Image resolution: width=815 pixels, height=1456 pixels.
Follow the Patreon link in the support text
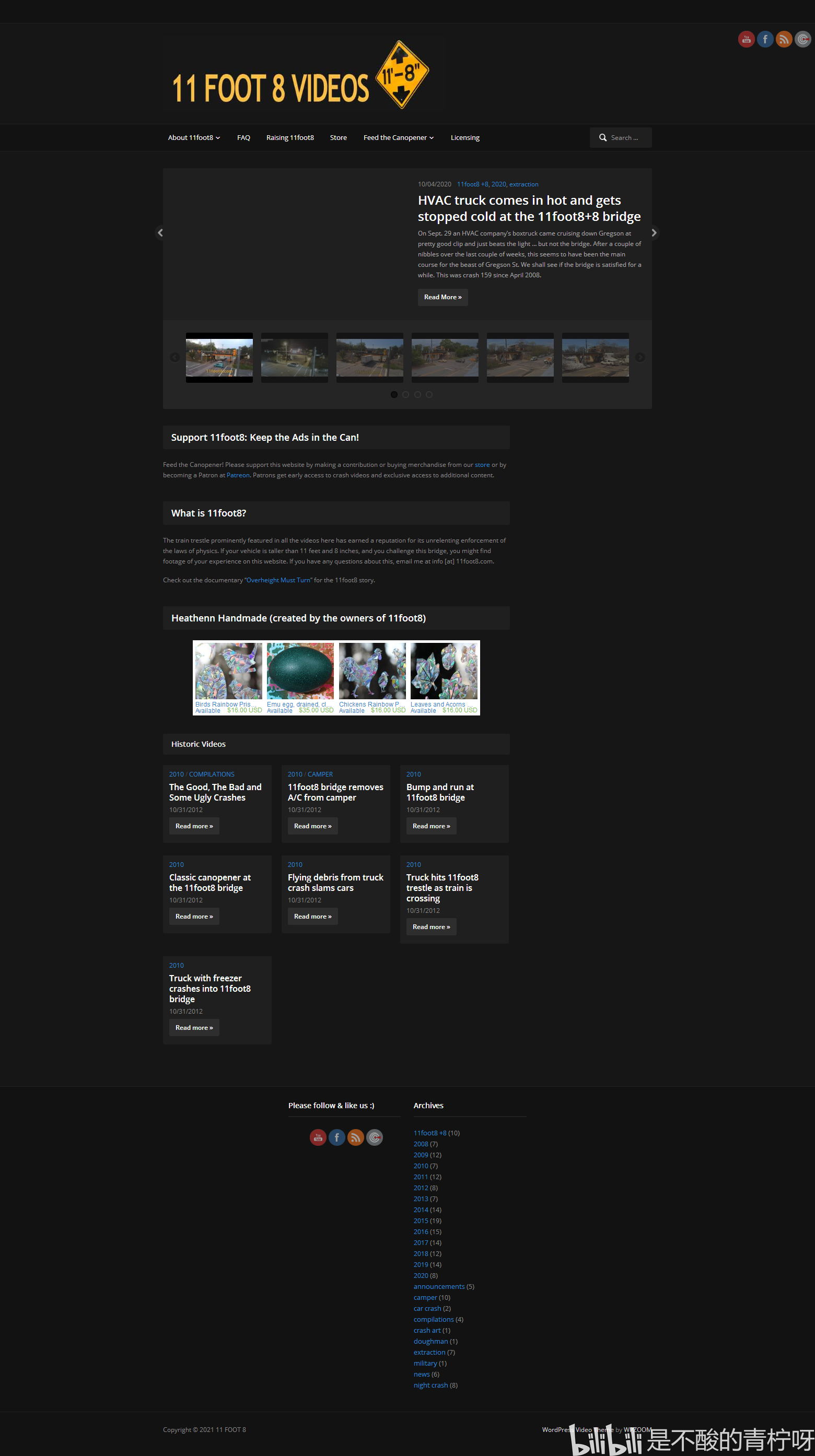[x=238, y=475]
